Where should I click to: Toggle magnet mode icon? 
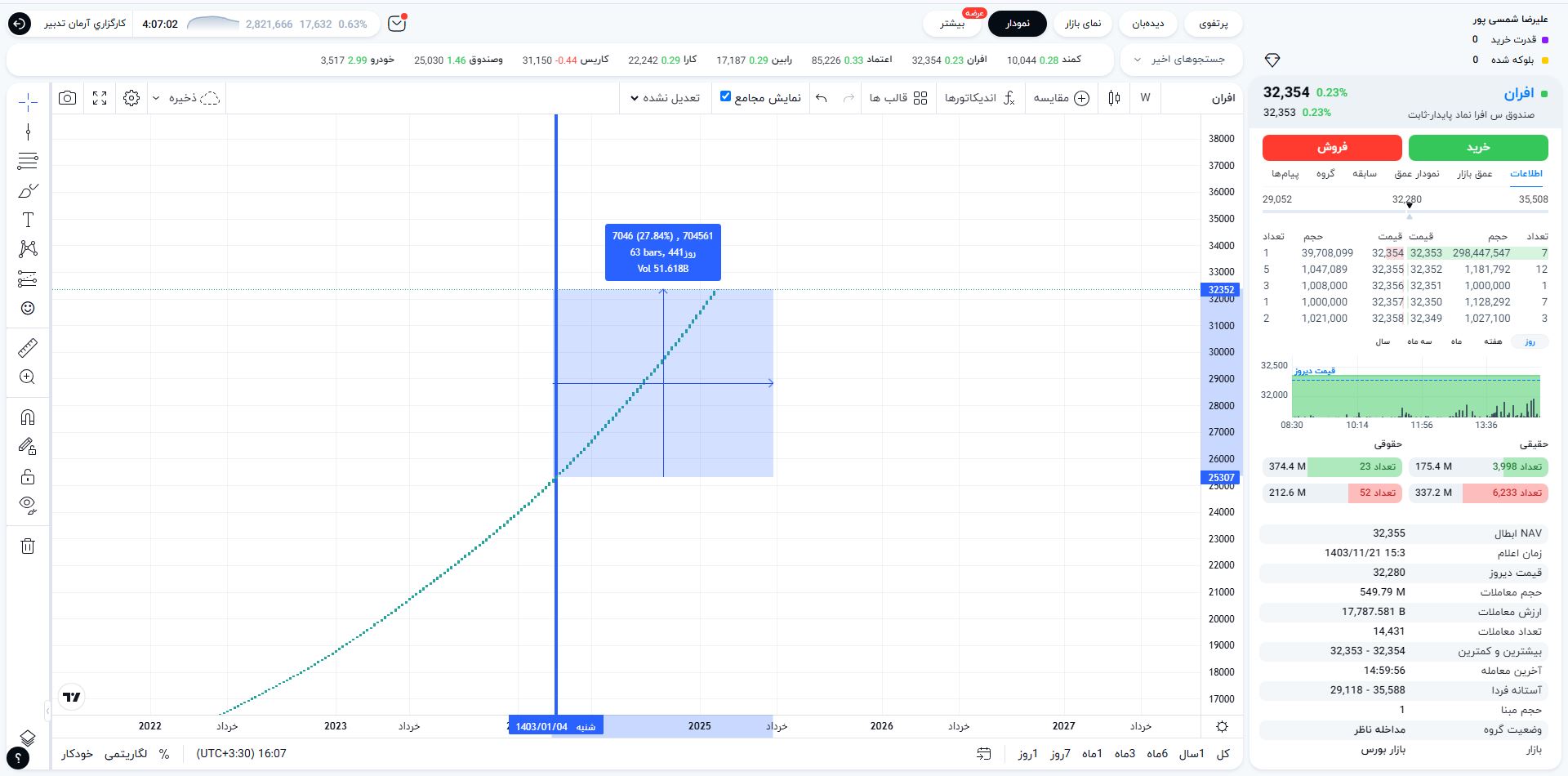coord(28,417)
